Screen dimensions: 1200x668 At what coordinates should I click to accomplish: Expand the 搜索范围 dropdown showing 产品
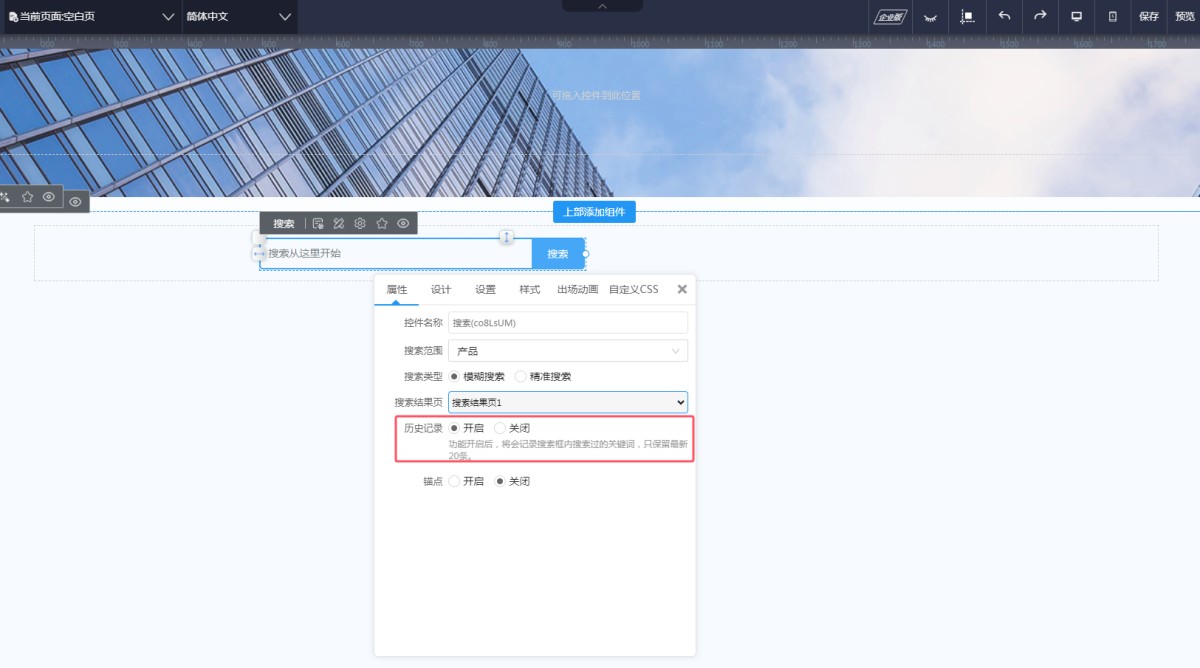[567, 351]
